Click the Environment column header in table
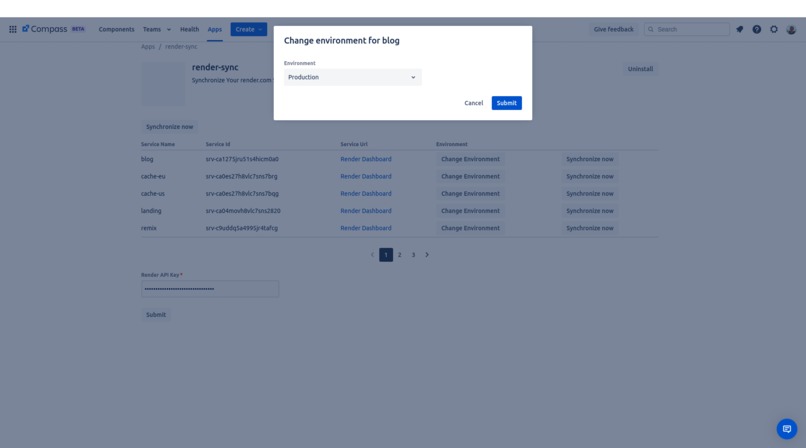806x448 pixels. click(452, 144)
